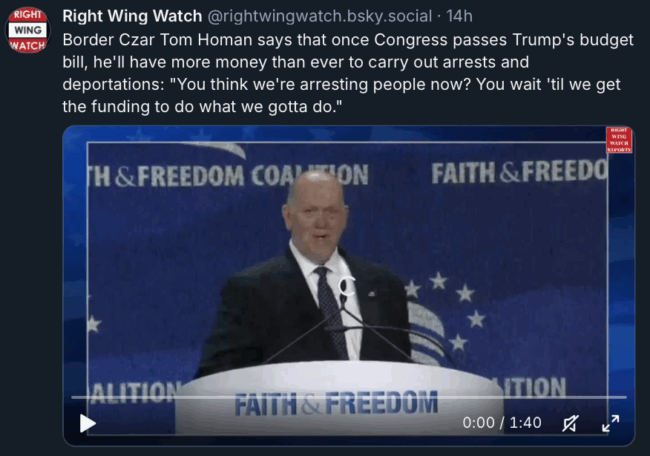650x456 pixels.
Task: Open the video in fullscreen mode
Action: tap(610, 423)
